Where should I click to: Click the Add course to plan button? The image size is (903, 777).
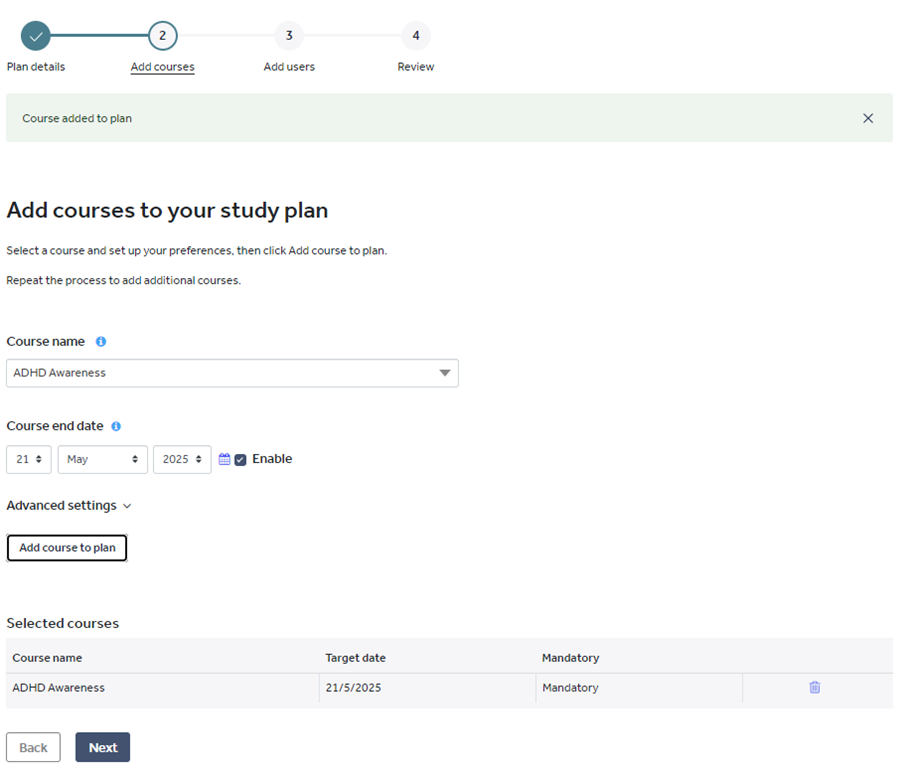66,547
